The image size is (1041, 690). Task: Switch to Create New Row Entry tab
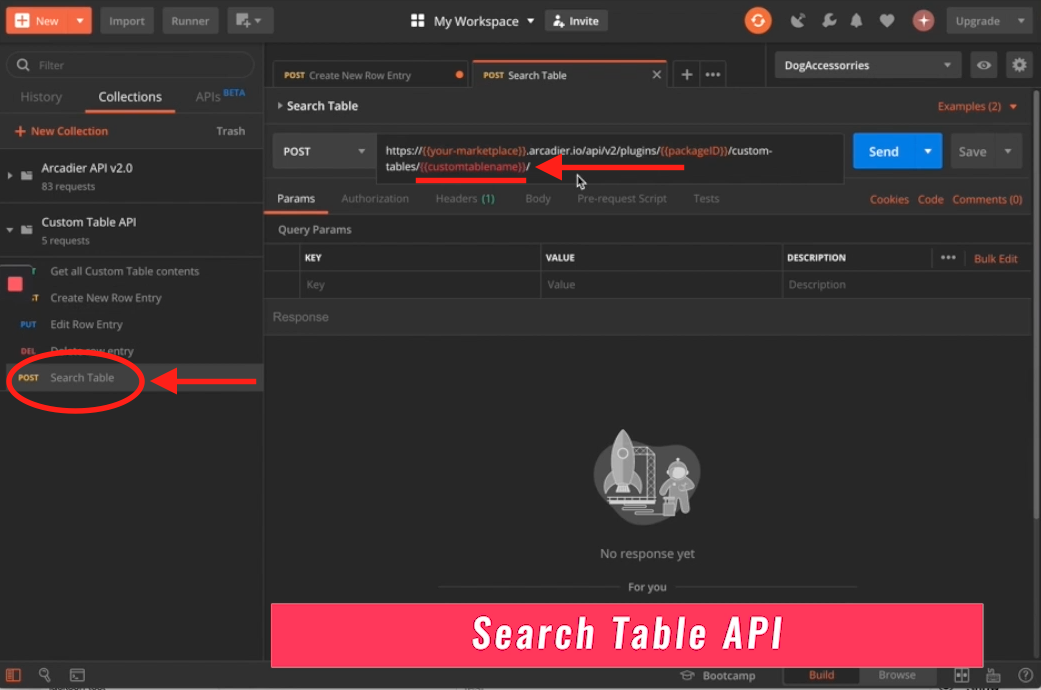tap(370, 75)
